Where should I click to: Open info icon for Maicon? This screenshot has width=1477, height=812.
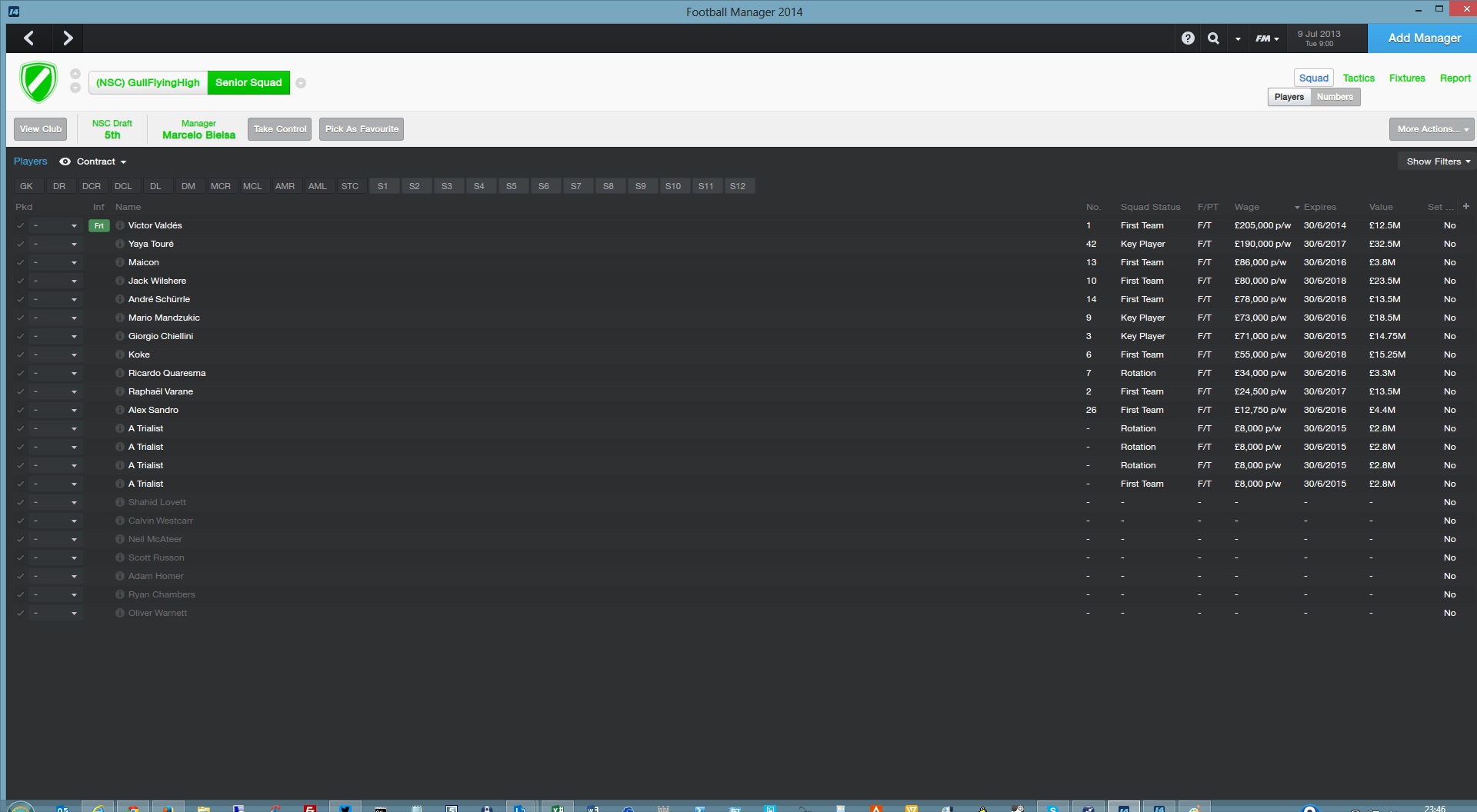120,262
